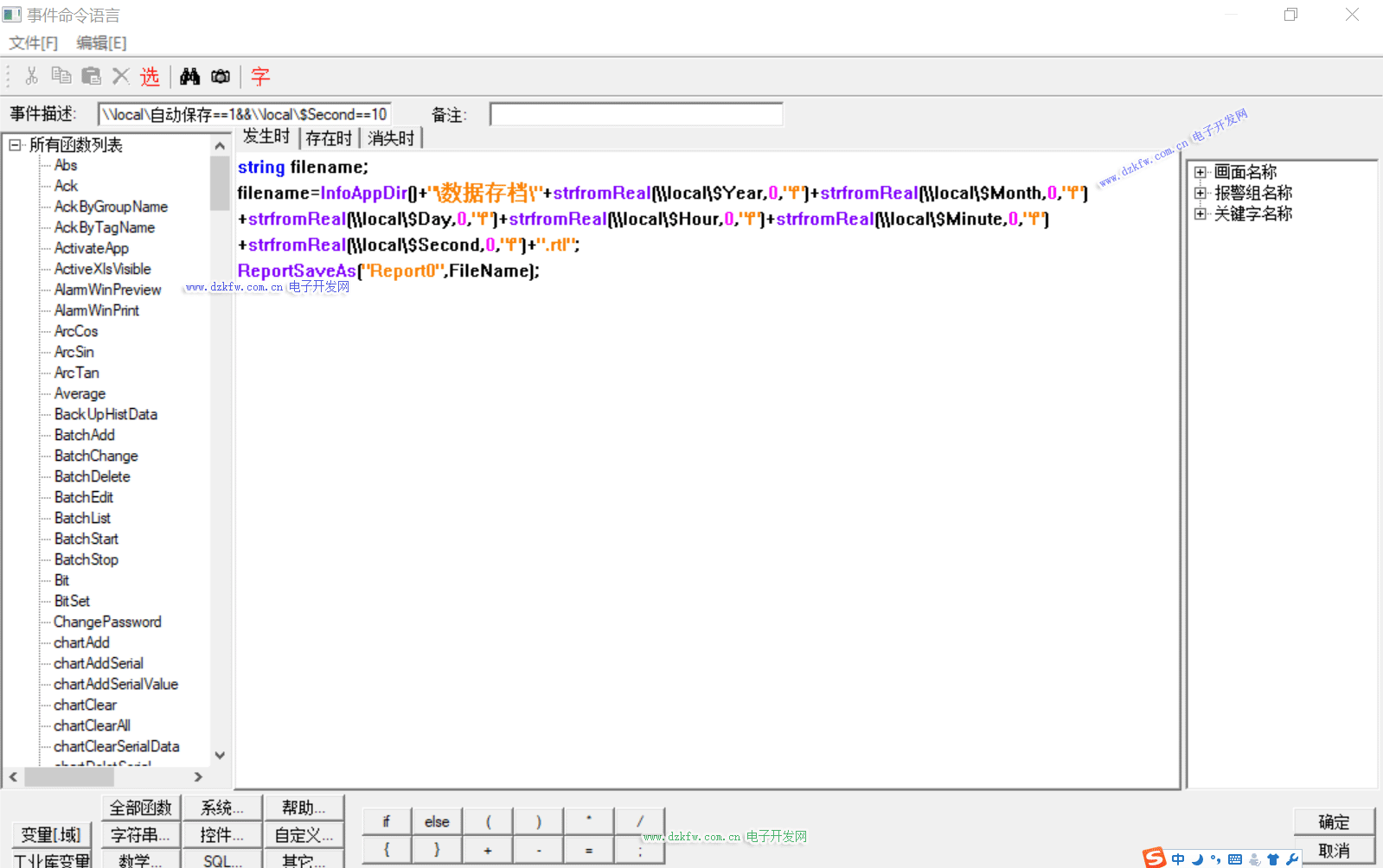Insert the right parenthesis ) button
Image resolution: width=1383 pixels, height=868 pixels.
pos(538,821)
